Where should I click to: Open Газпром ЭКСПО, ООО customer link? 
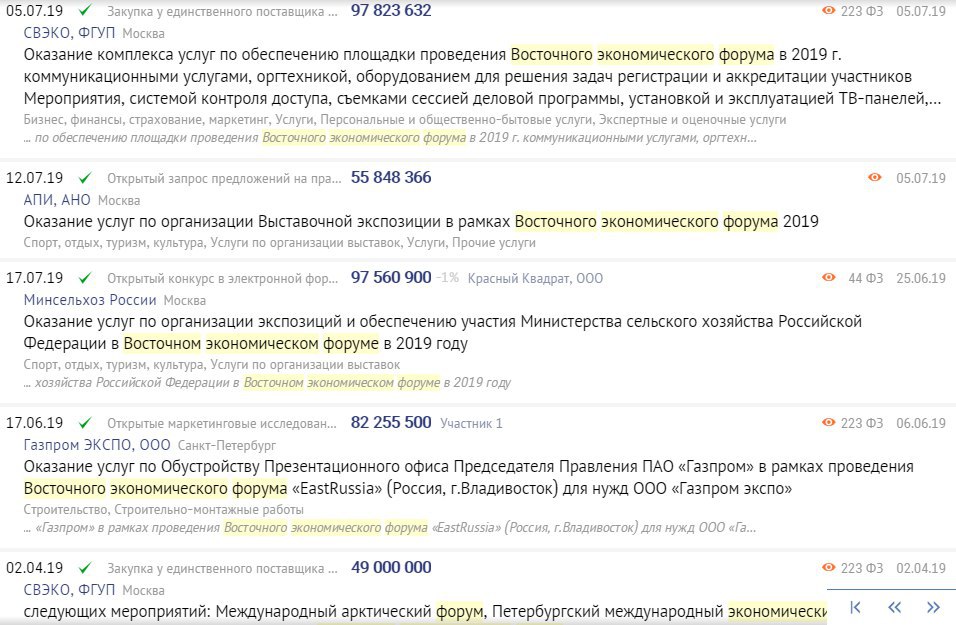(97, 445)
